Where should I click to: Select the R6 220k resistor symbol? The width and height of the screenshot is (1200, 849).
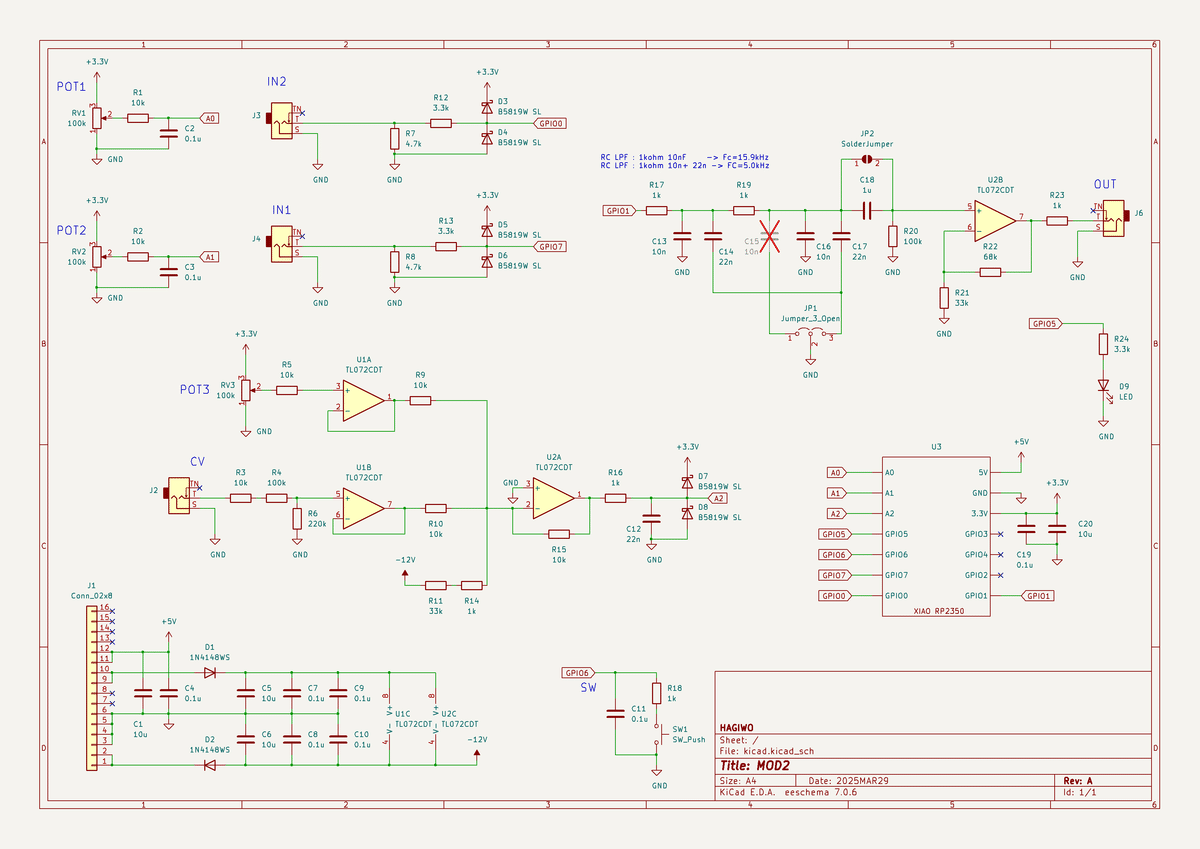click(x=297, y=518)
